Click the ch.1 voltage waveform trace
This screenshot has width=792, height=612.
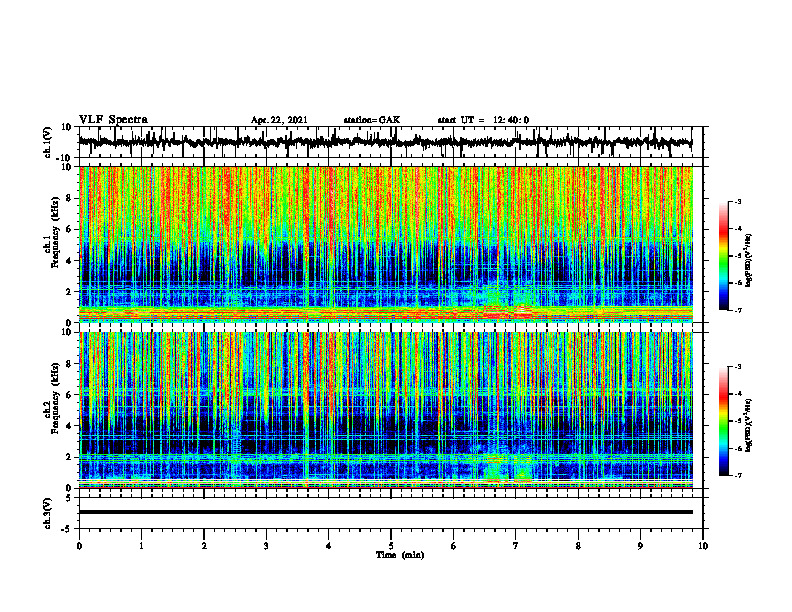click(385, 142)
